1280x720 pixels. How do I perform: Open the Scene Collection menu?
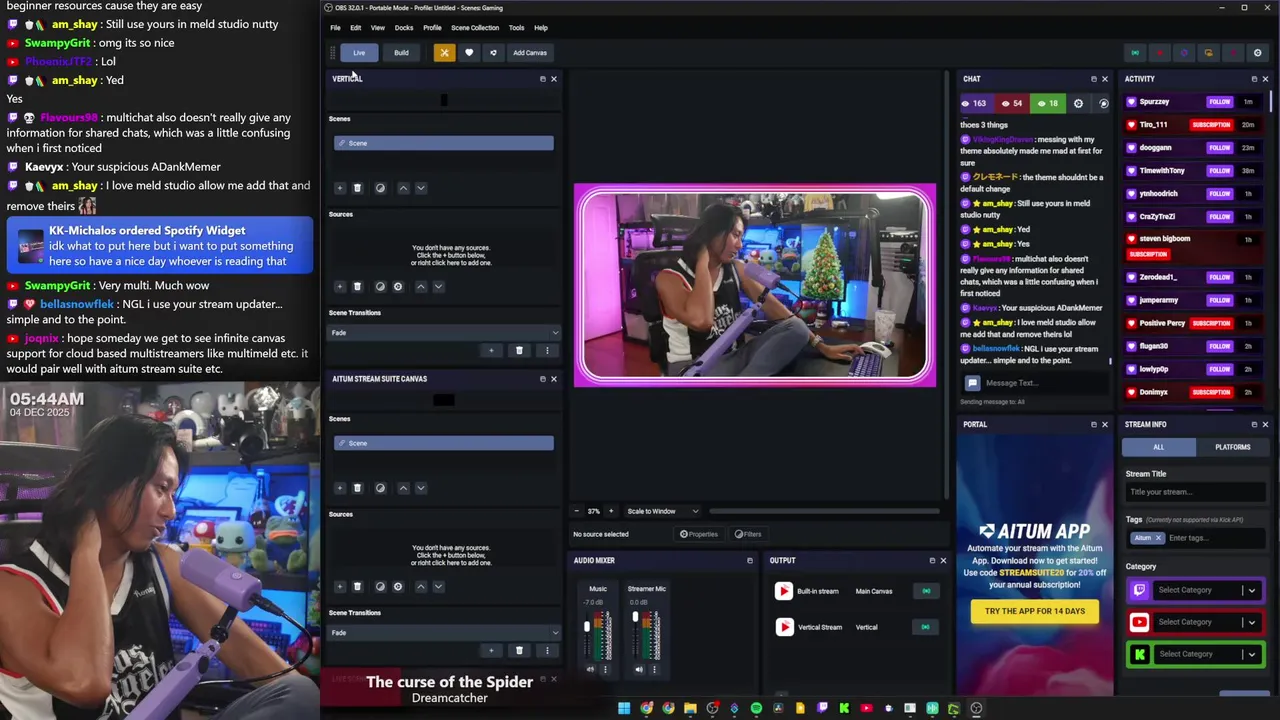[x=475, y=28]
